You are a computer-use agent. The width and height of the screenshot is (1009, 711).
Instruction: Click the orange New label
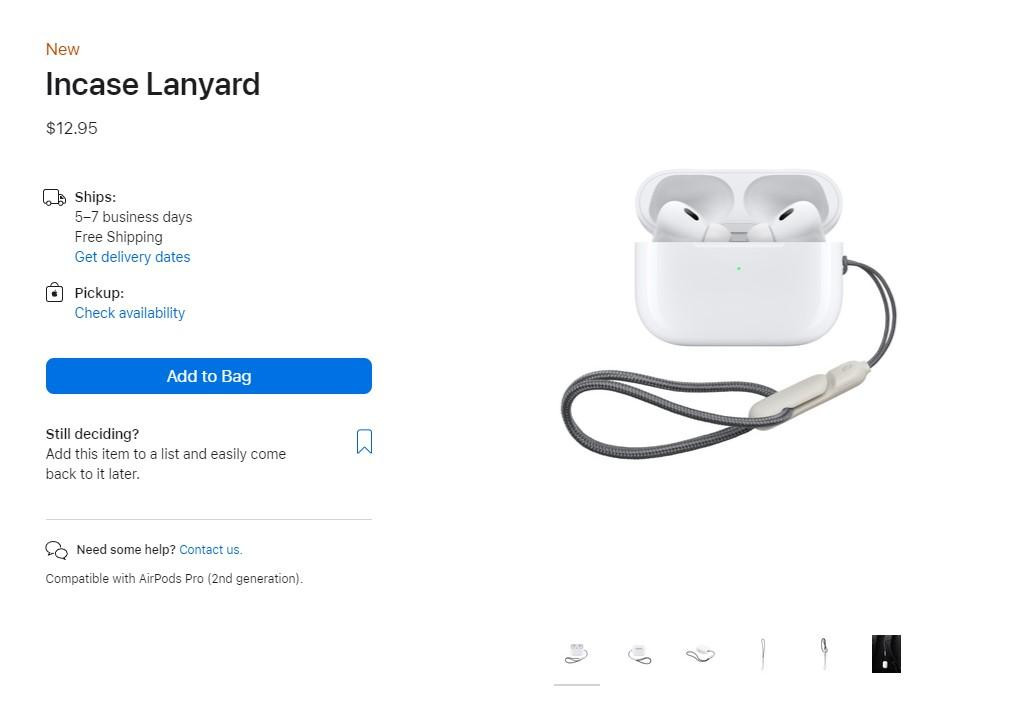coord(62,50)
